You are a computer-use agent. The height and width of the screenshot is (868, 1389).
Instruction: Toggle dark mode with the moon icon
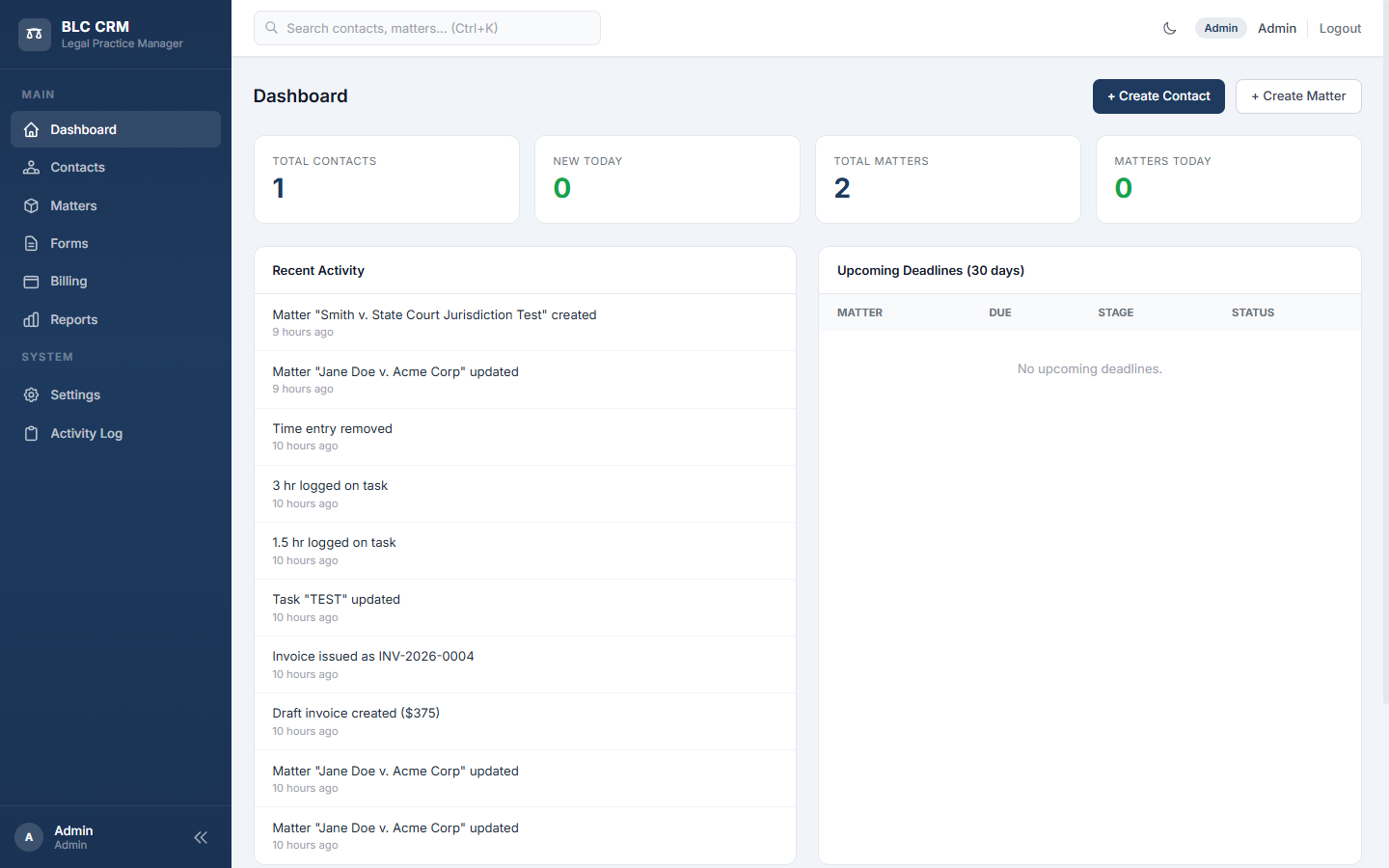pyautogui.click(x=1170, y=28)
